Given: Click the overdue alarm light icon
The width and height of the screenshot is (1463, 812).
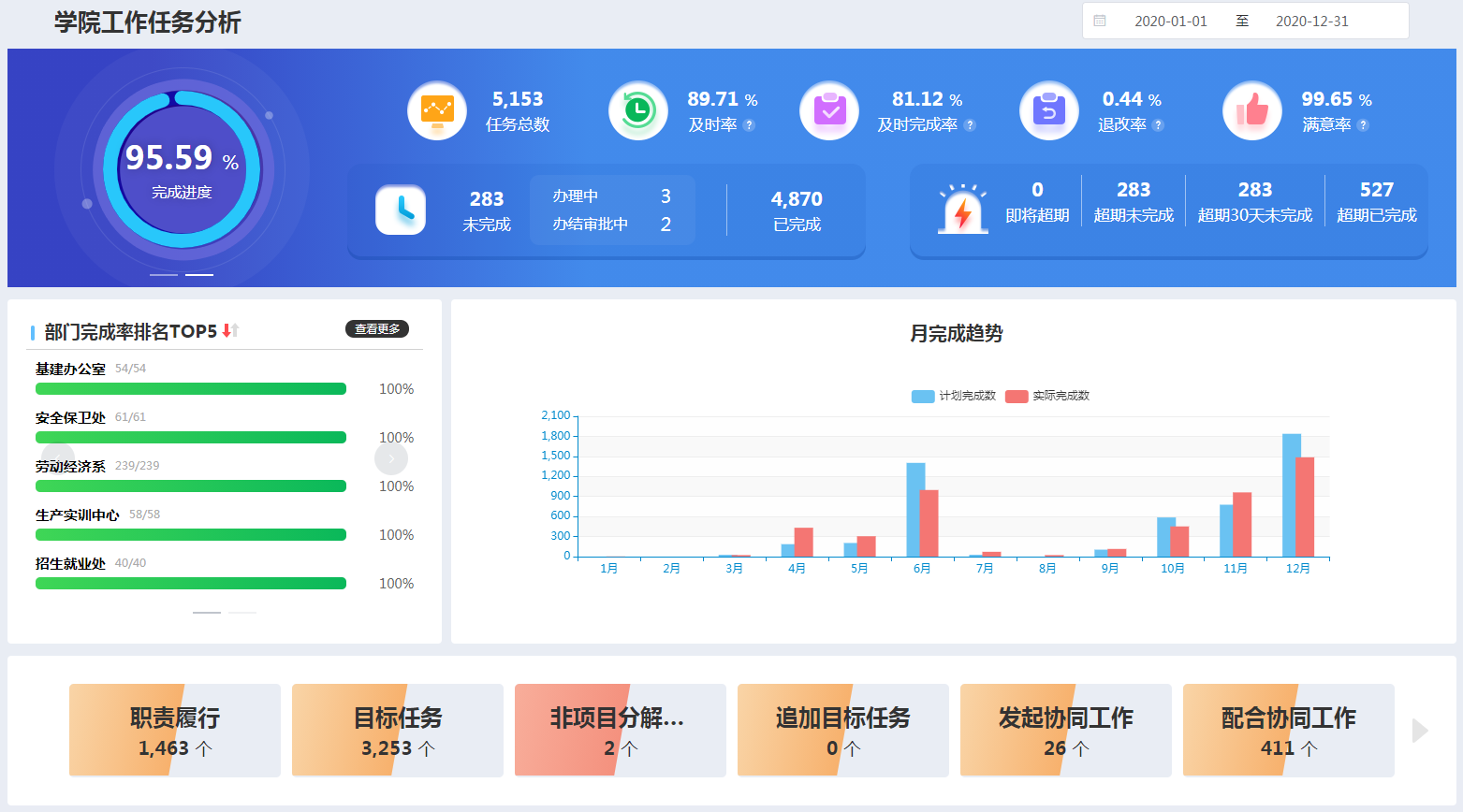Looking at the screenshot, I should 962,210.
